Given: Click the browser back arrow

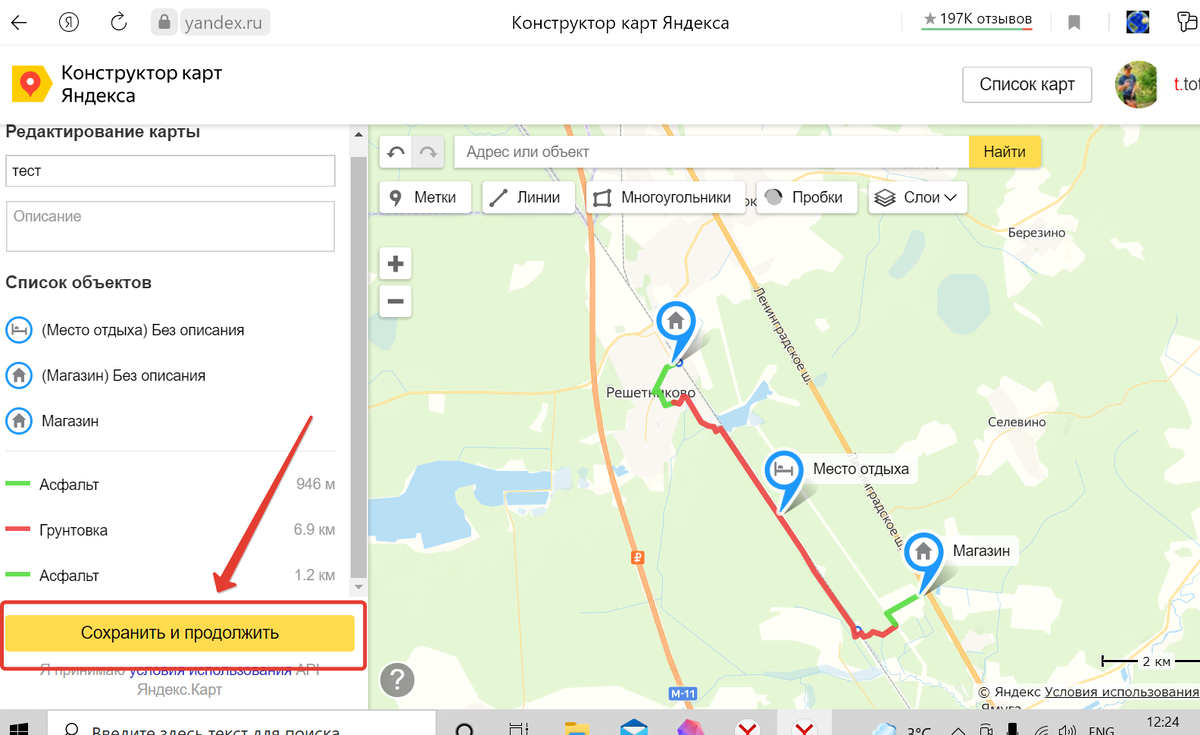Looking at the screenshot, I should 18,22.
